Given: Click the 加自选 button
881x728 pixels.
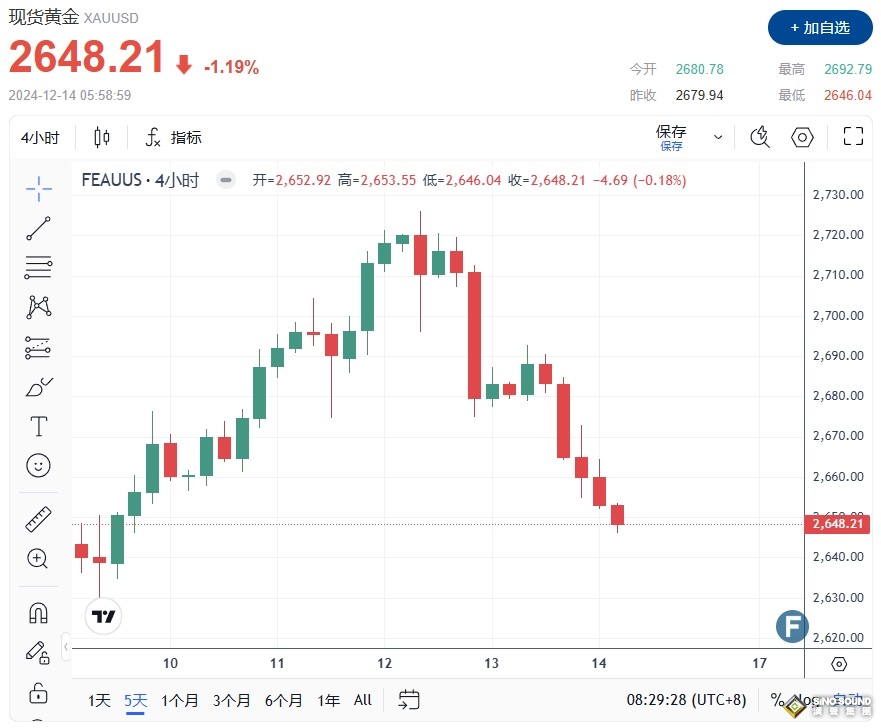Looking at the screenshot, I should [x=820, y=28].
